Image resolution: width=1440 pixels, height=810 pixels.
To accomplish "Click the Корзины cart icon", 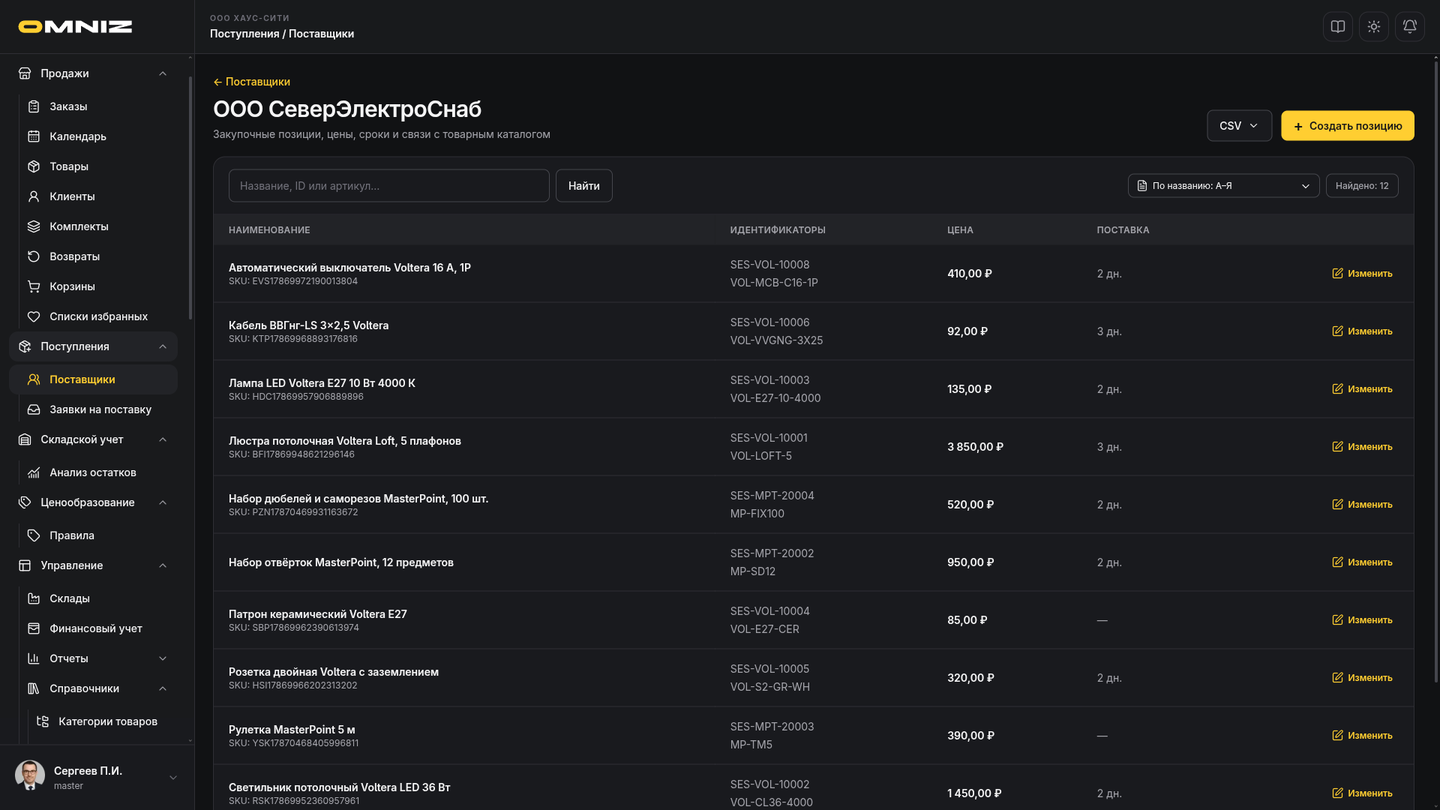I will click(x=34, y=286).
